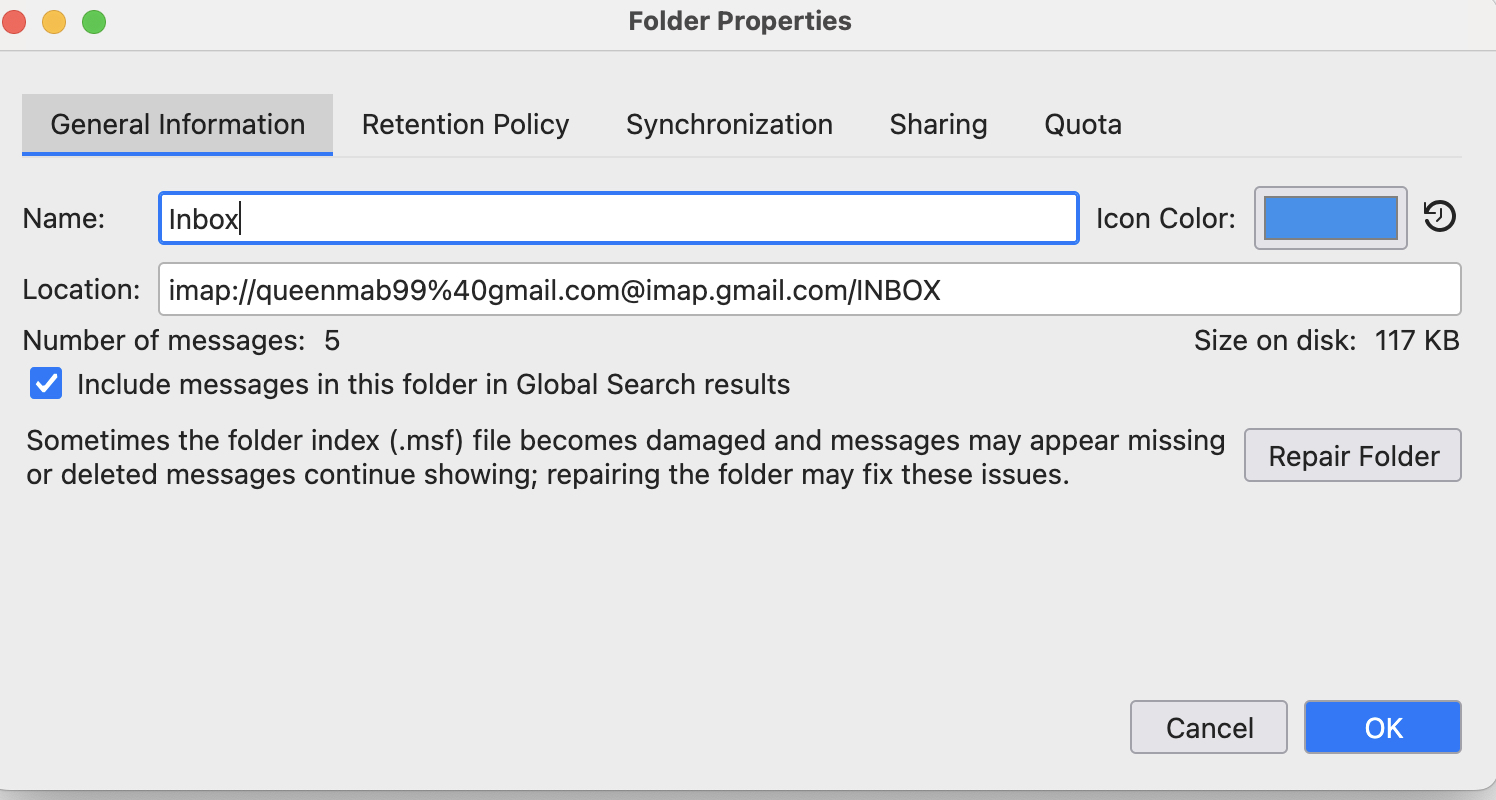Close the Folder Properties window
1496x800 pixels.
15,21
